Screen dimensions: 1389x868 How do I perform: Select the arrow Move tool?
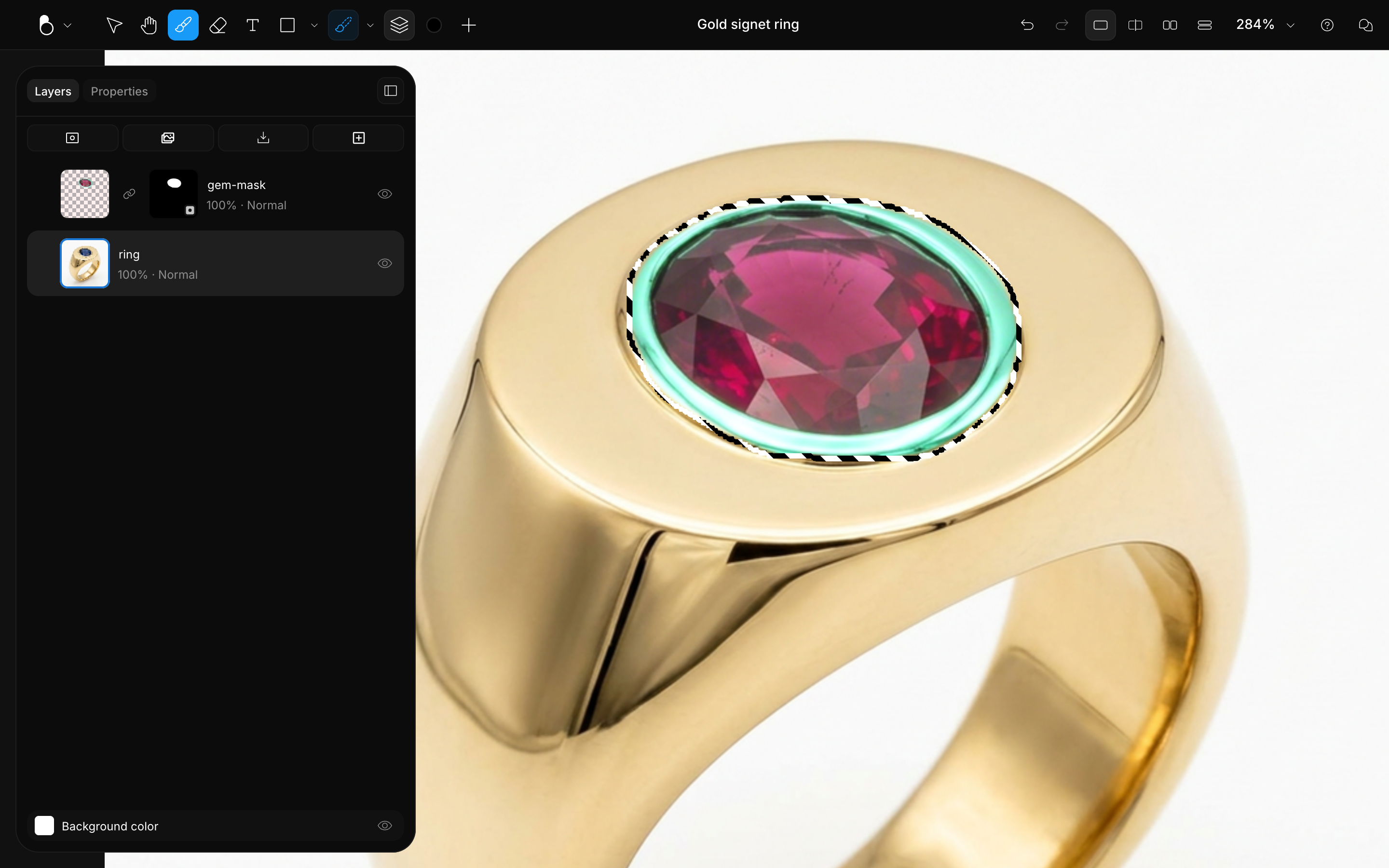point(114,25)
